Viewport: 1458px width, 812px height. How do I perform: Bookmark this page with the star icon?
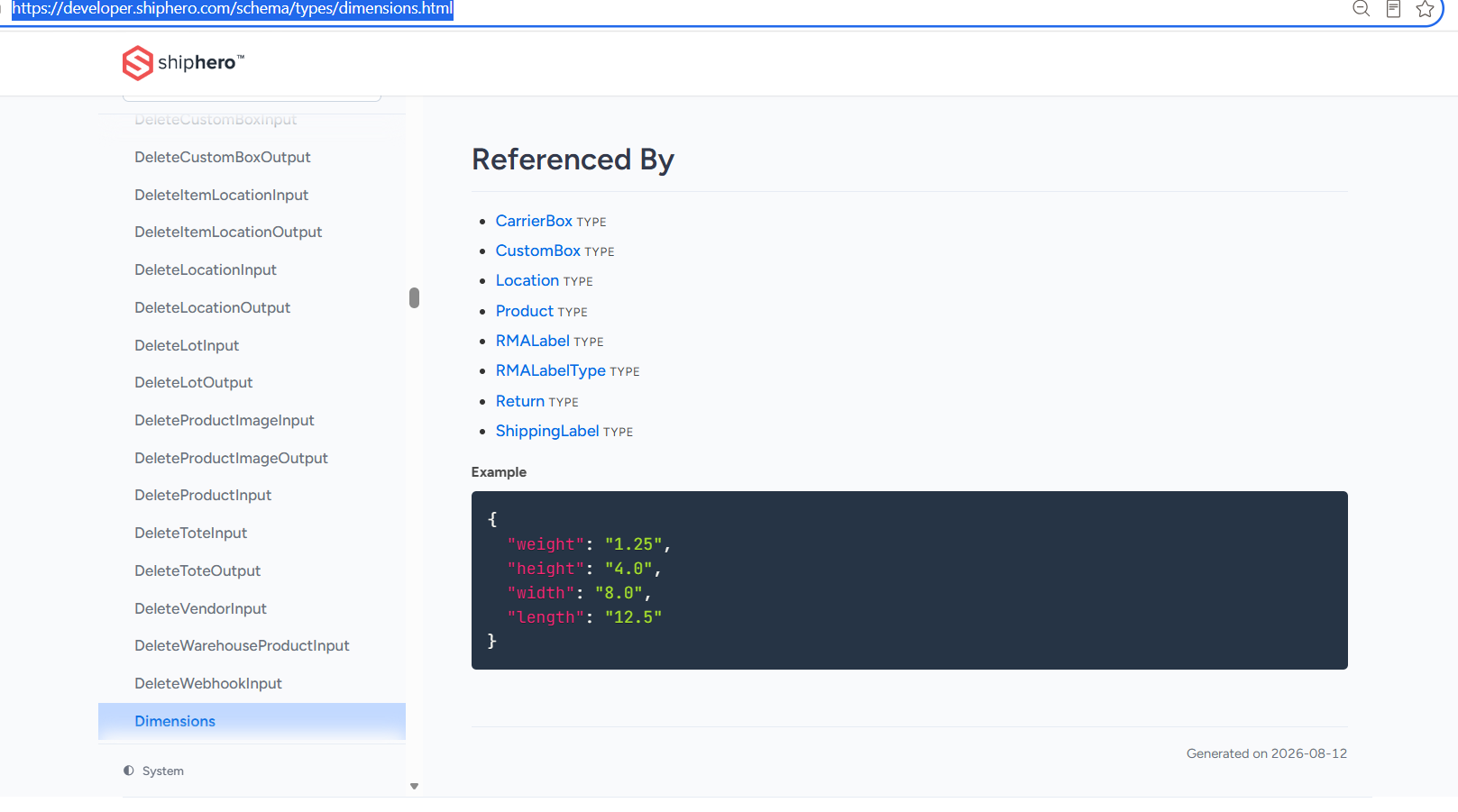coord(1425,9)
